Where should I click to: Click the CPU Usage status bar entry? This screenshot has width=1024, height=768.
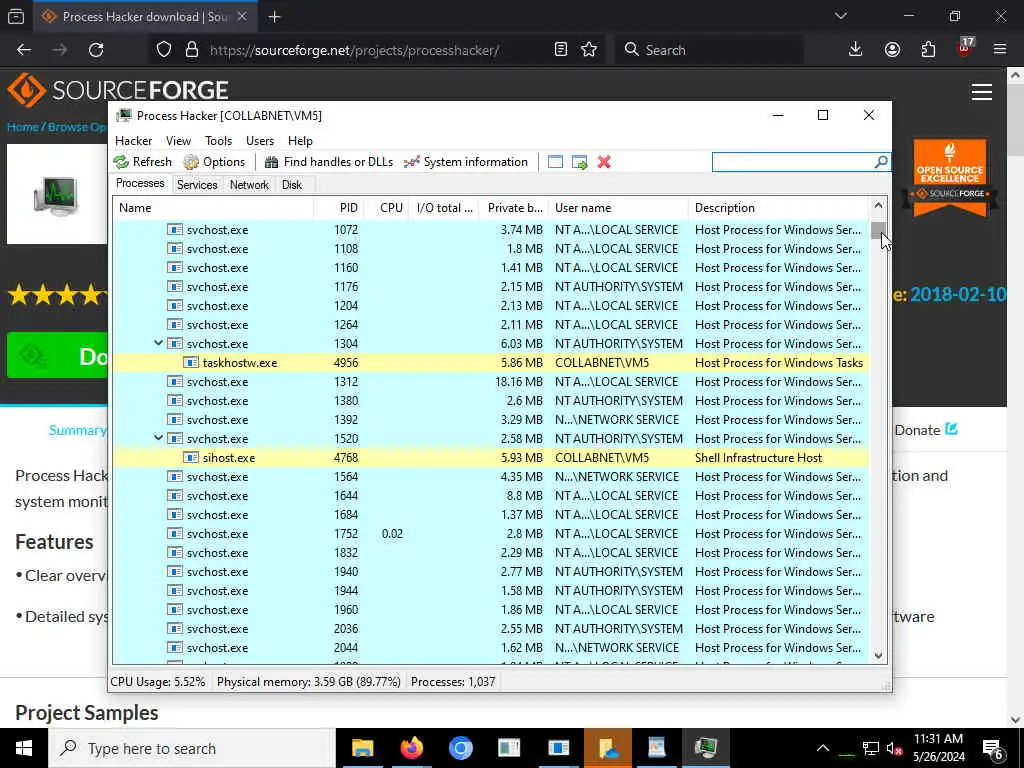pyautogui.click(x=157, y=682)
